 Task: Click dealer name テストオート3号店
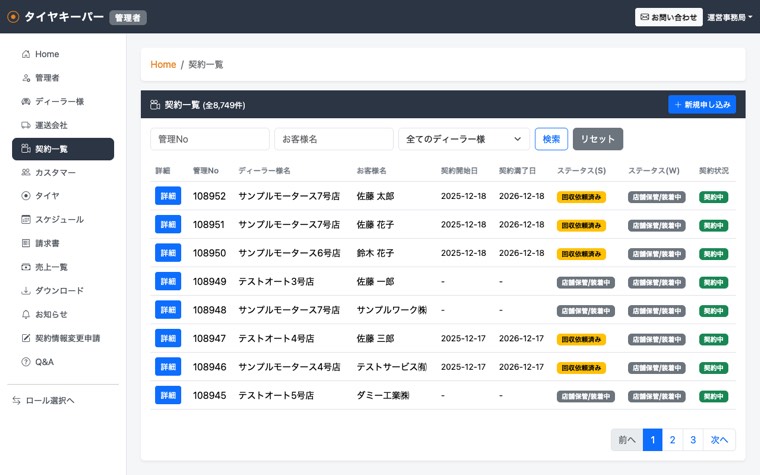pyautogui.click(x=276, y=282)
